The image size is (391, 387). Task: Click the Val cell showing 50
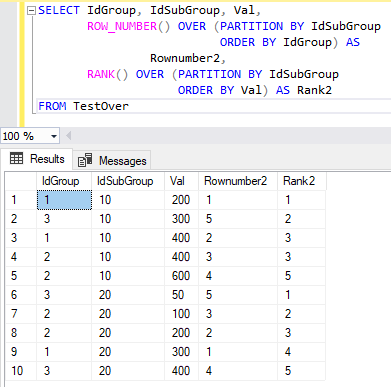pyautogui.click(x=181, y=295)
